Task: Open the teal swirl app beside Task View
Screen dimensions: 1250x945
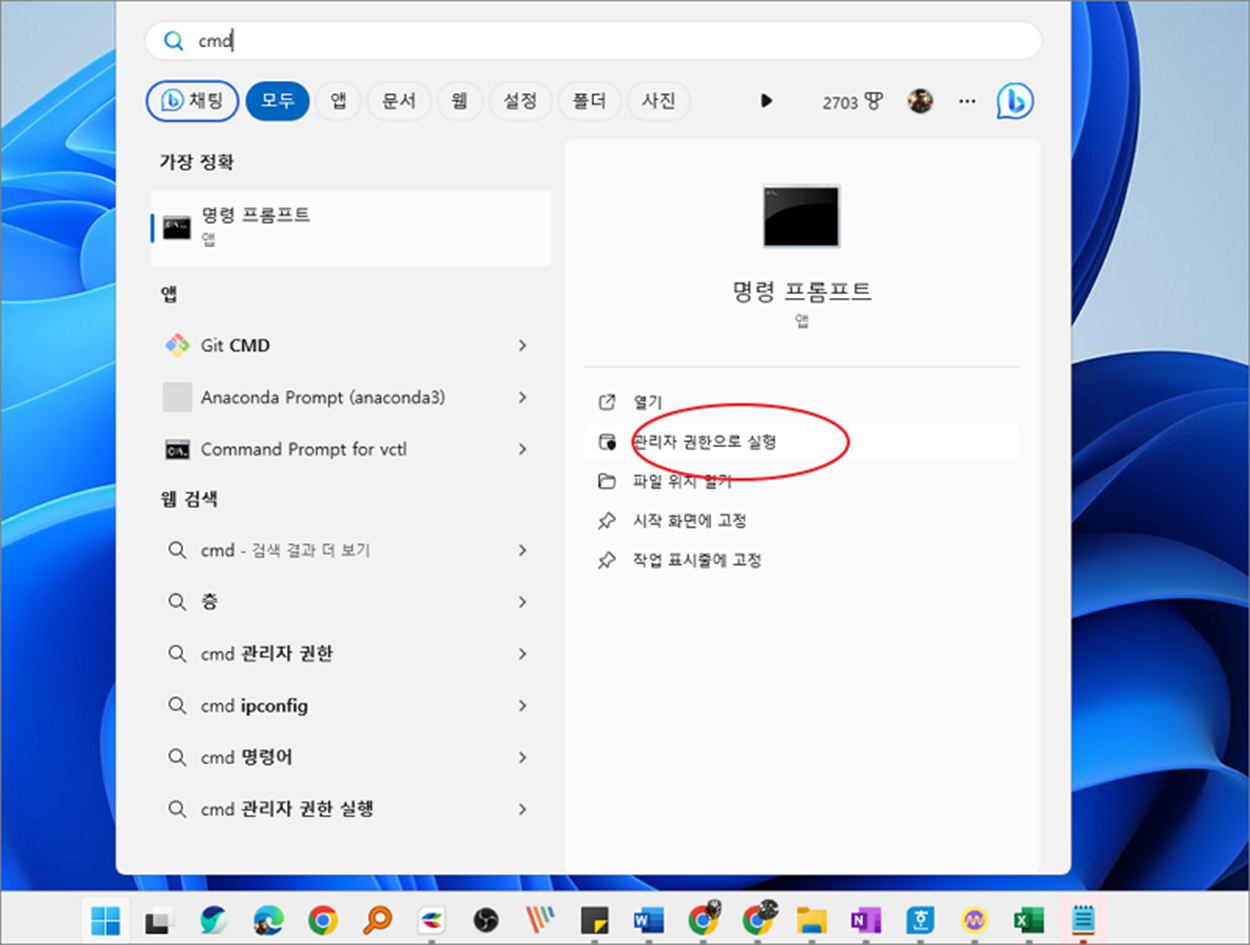Action: pos(213,920)
